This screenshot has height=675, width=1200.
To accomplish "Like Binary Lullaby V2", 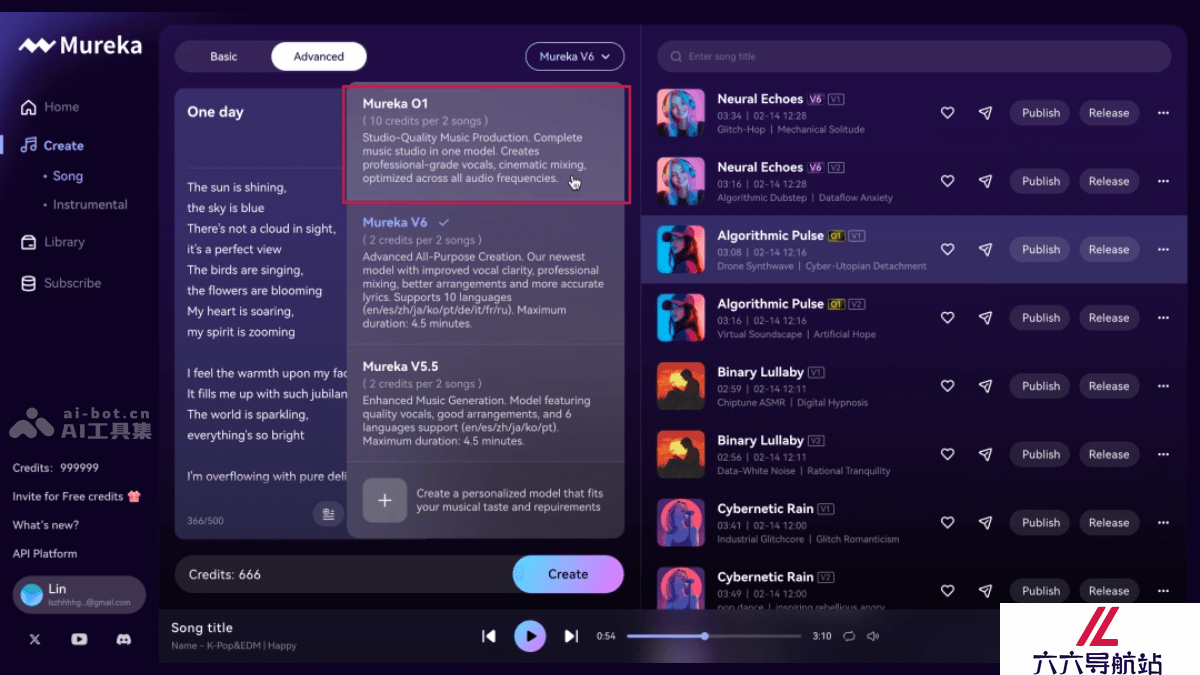I will pyautogui.click(x=947, y=454).
